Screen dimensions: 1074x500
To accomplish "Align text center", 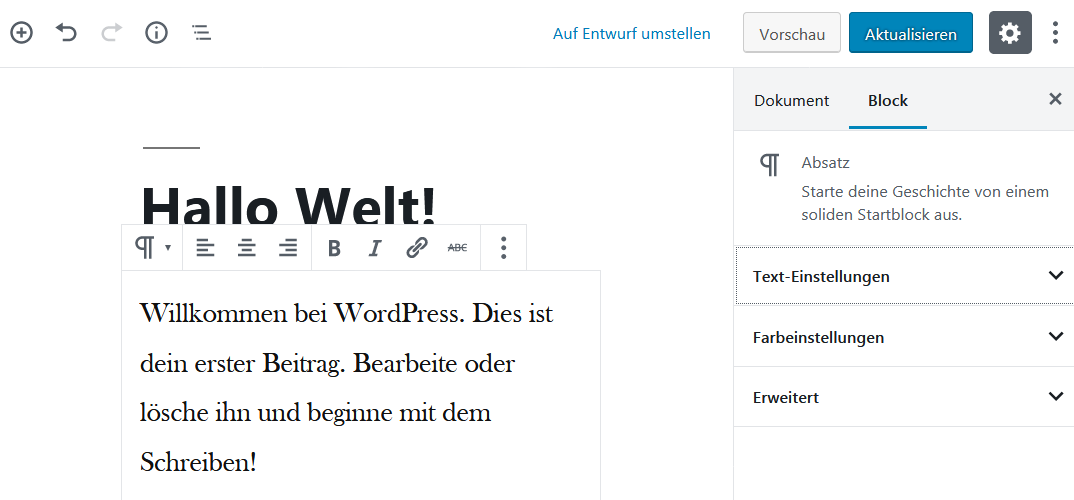I will point(247,247).
